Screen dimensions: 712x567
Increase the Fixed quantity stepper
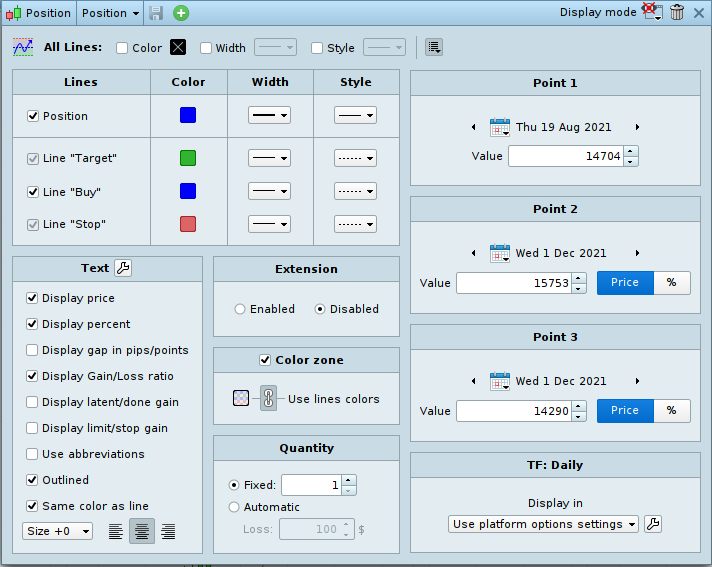point(348,480)
